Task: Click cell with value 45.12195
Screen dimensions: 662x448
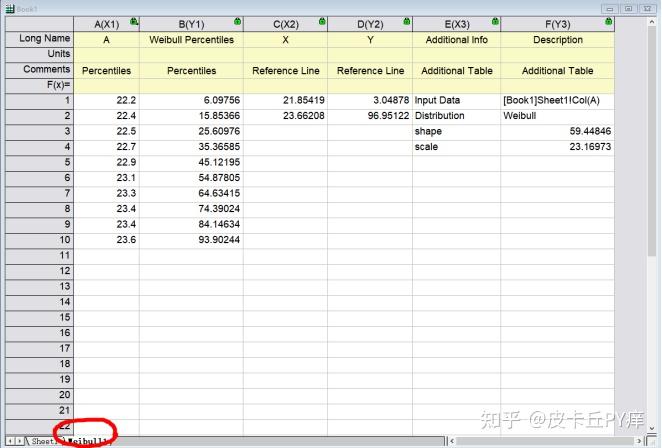Action: click(191, 162)
